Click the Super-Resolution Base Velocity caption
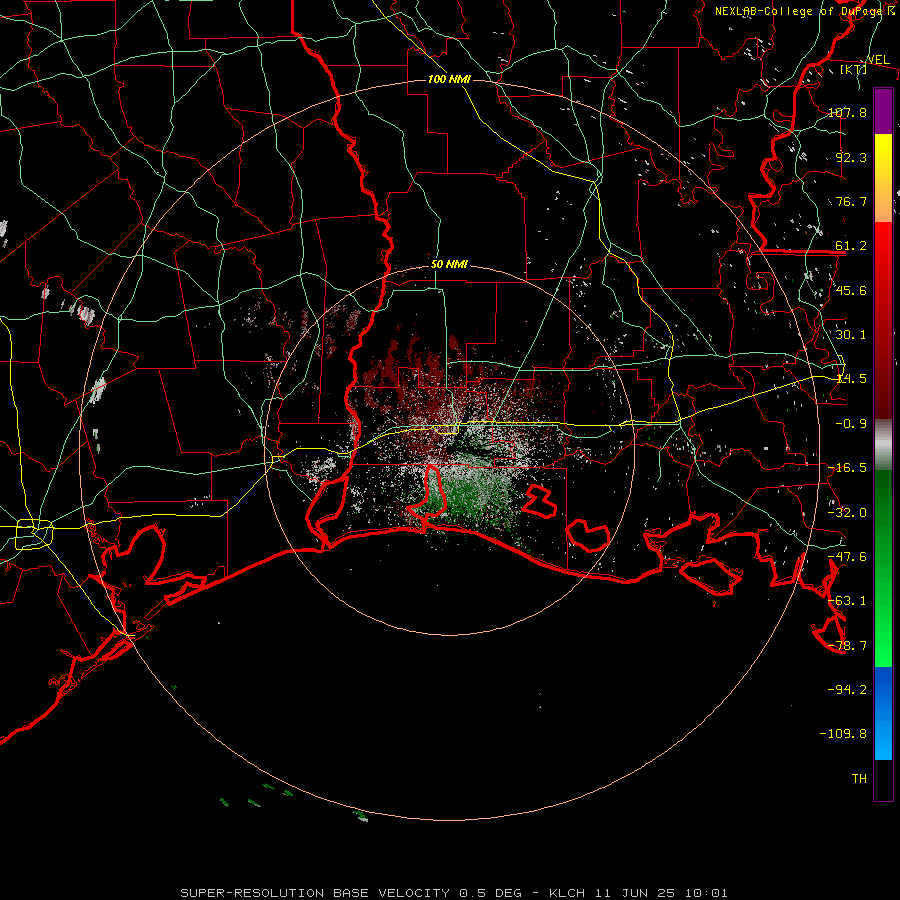The image size is (900, 900). [x=453, y=893]
